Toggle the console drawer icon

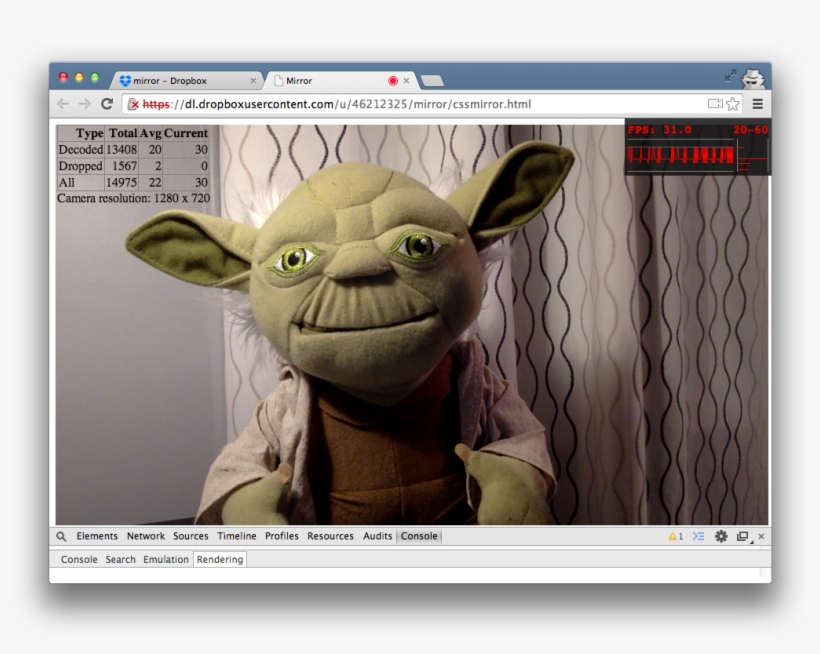tap(699, 536)
